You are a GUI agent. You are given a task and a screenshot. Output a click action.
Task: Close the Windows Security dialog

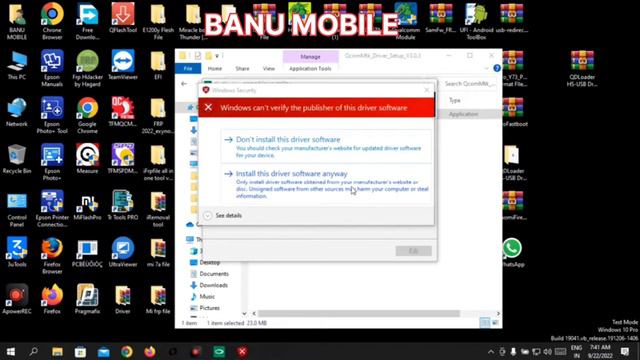point(427,90)
